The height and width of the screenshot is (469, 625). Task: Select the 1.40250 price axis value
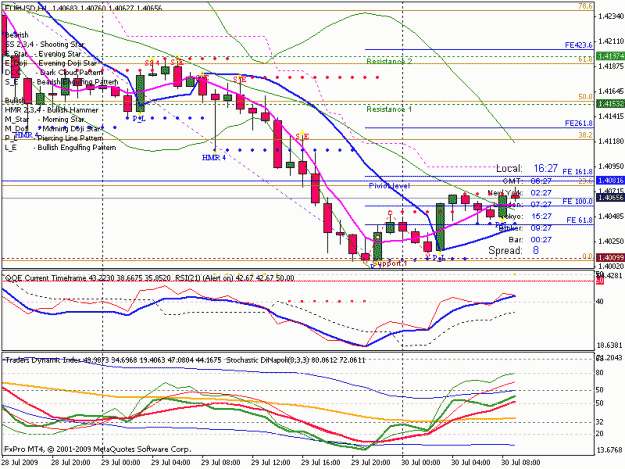point(611,241)
